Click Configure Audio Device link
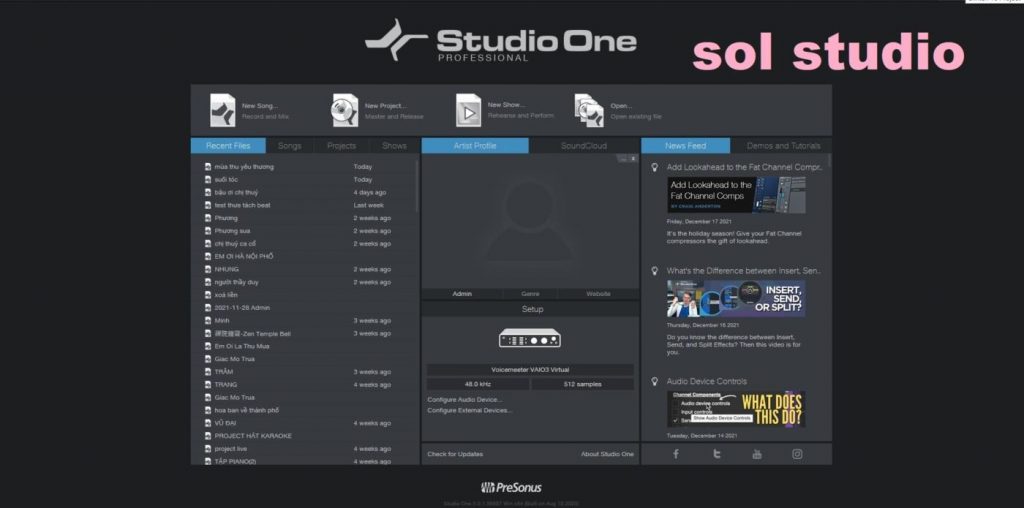The height and width of the screenshot is (508, 1024). [x=465, y=400]
